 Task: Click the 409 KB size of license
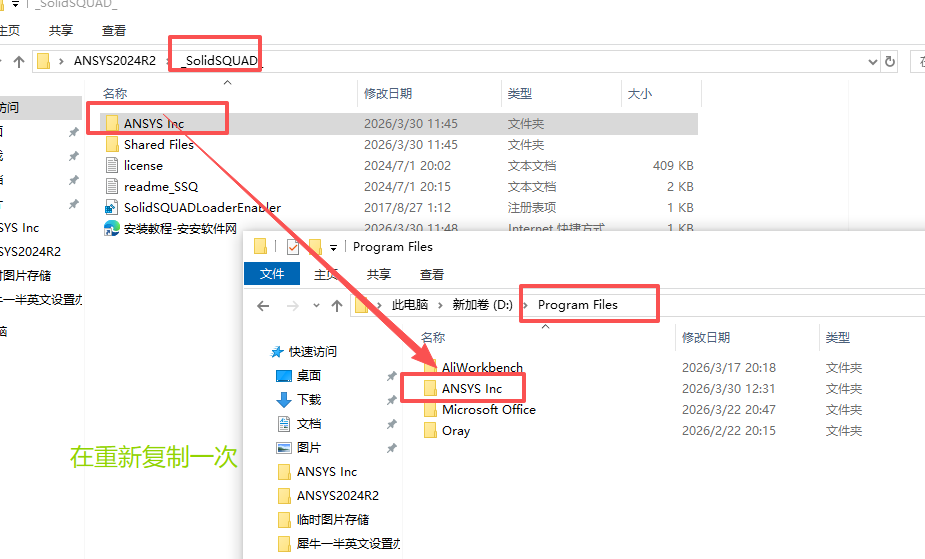673,166
